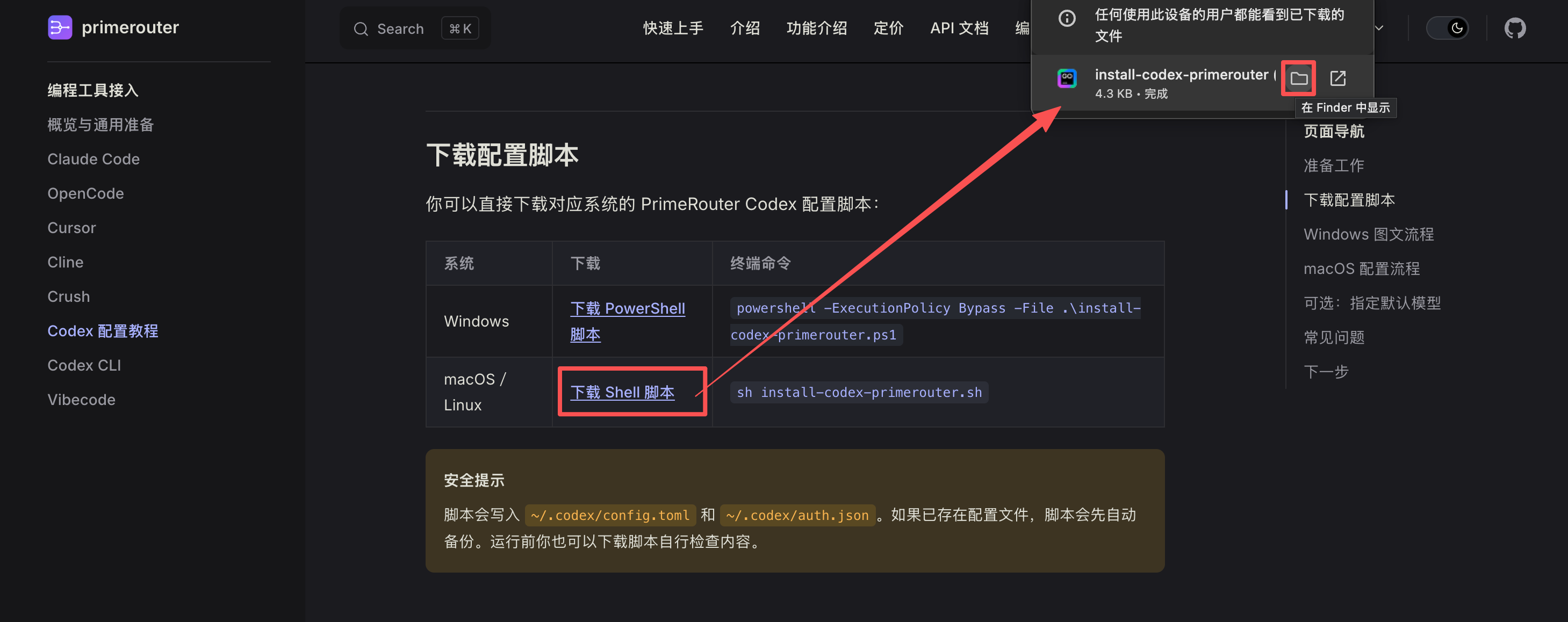Open the GitHub repository icon
The image size is (1568, 622).
[1514, 28]
